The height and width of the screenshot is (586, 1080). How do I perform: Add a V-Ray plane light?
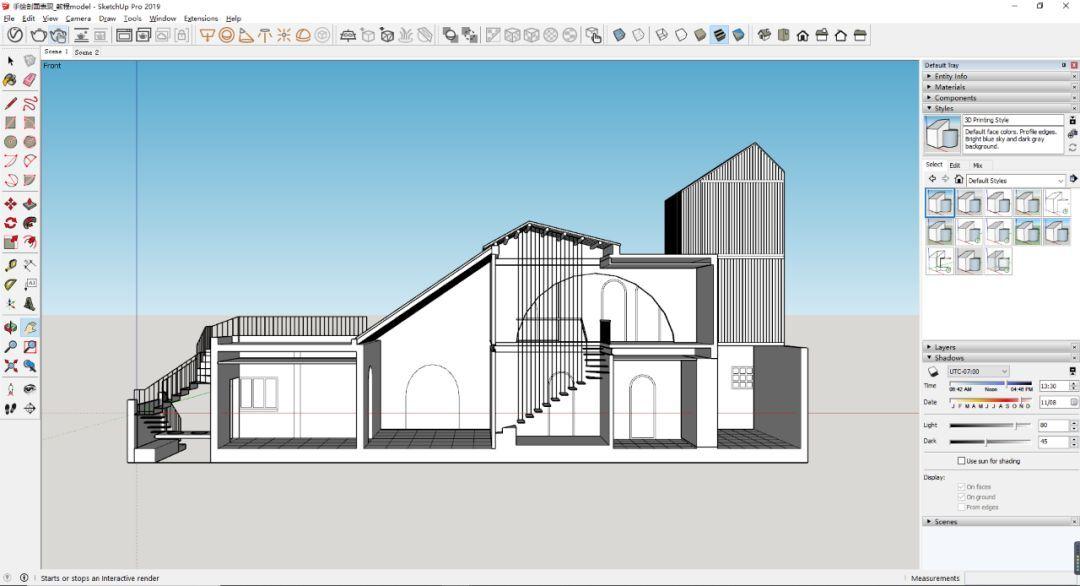tap(207, 35)
